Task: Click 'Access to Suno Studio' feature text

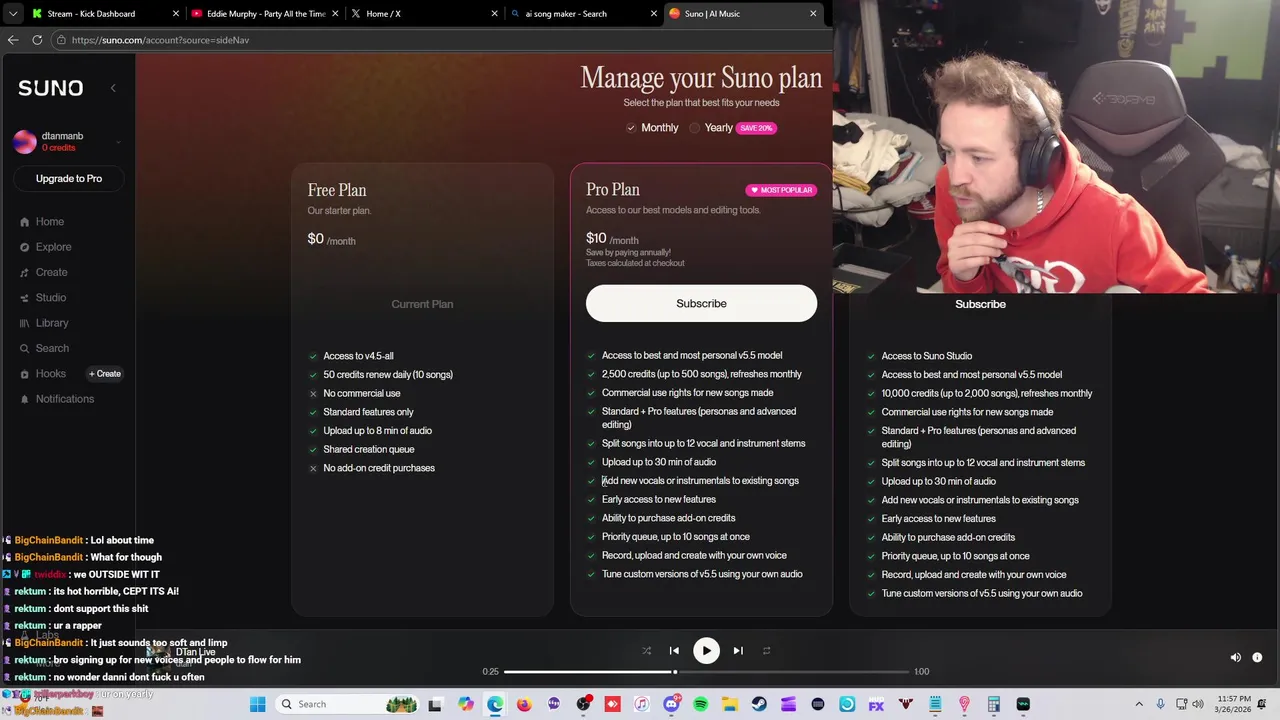Action: pyautogui.click(x=927, y=356)
